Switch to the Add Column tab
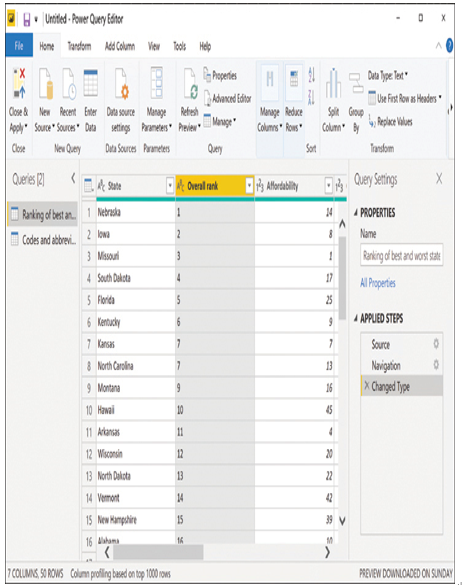Image resolution: width=463 pixels, height=587 pixels. pos(120,46)
